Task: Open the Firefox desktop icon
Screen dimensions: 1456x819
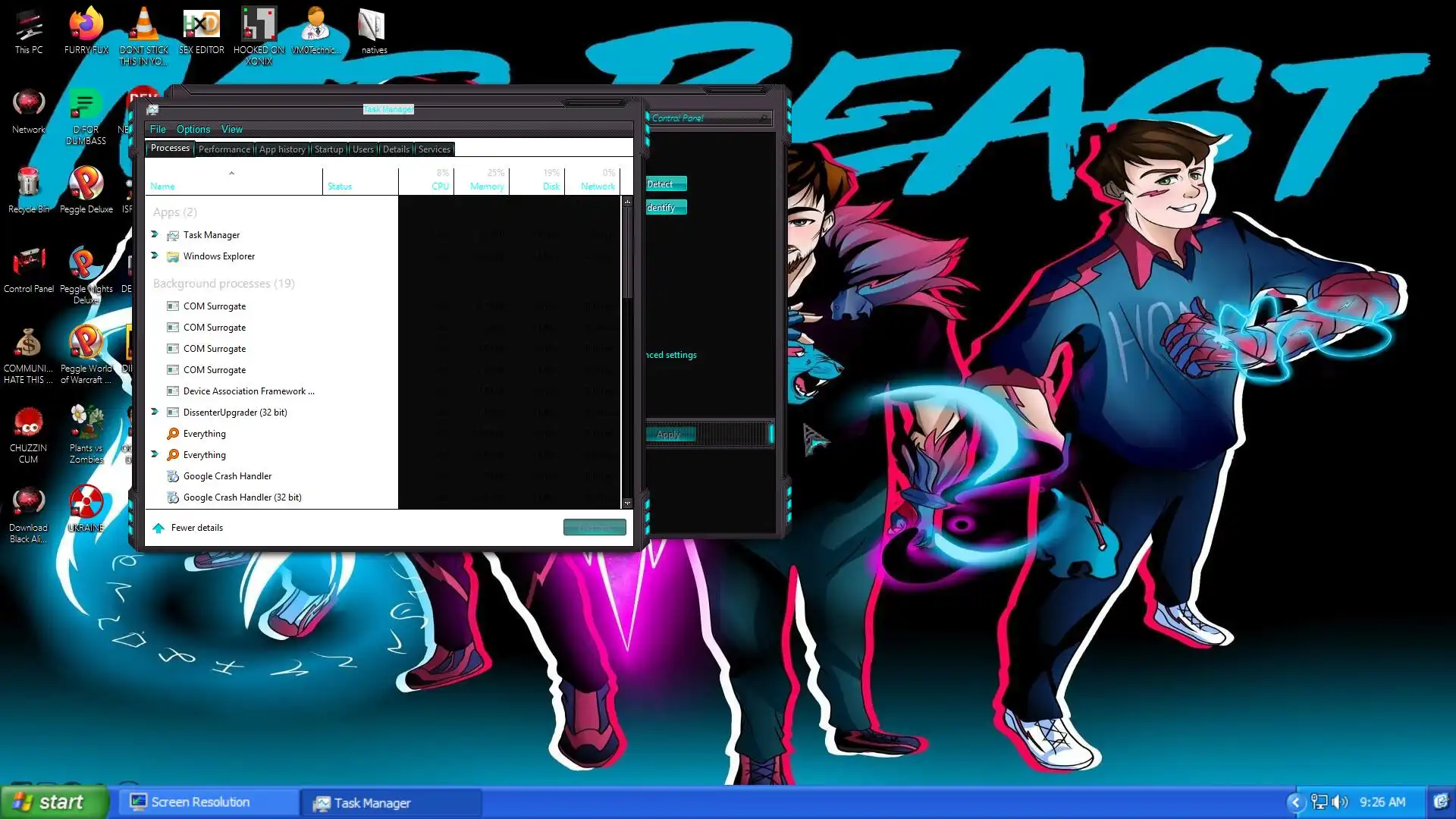Action: 86,26
